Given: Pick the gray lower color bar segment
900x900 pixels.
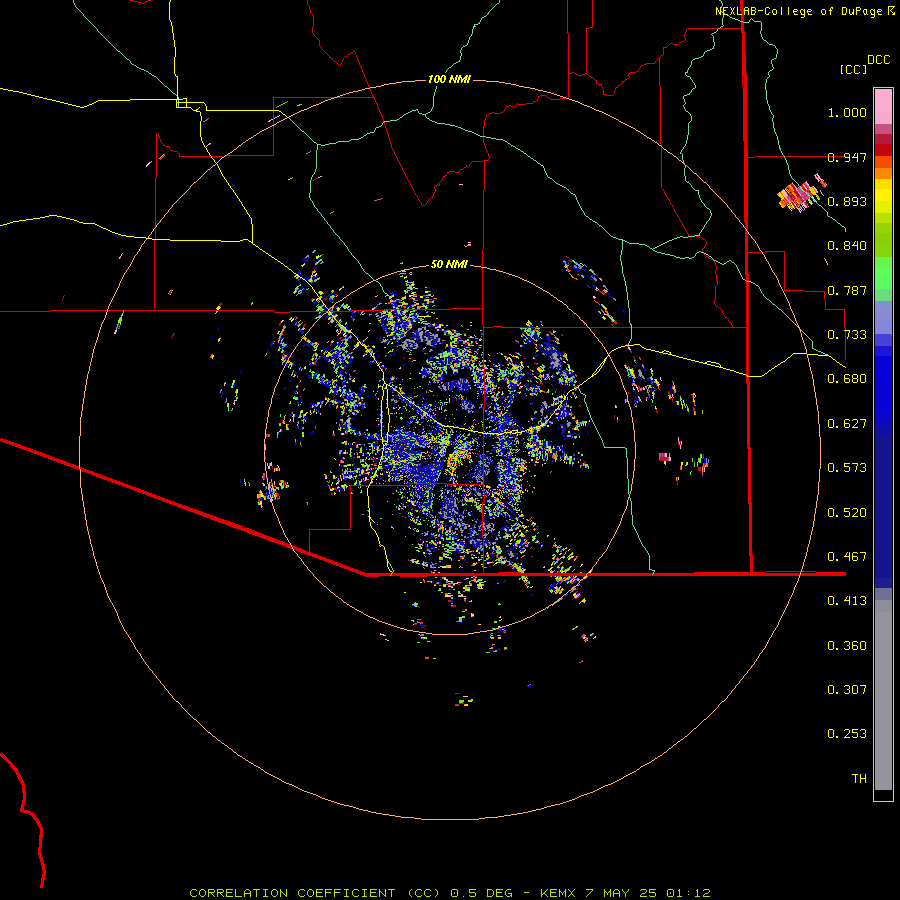Looking at the screenshot, I should tap(883, 695).
